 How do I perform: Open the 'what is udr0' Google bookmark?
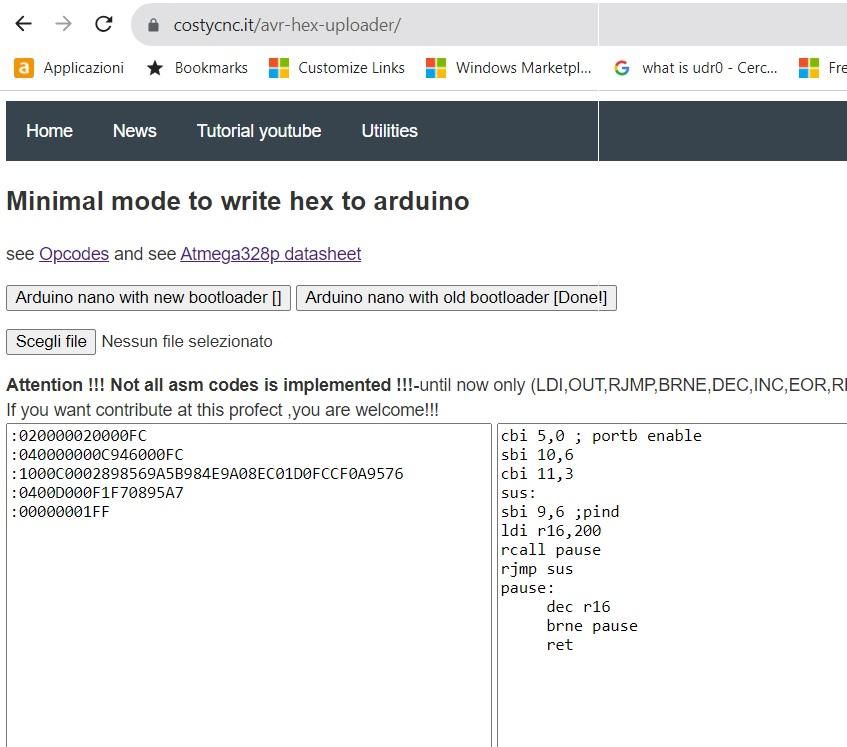tap(696, 68)
